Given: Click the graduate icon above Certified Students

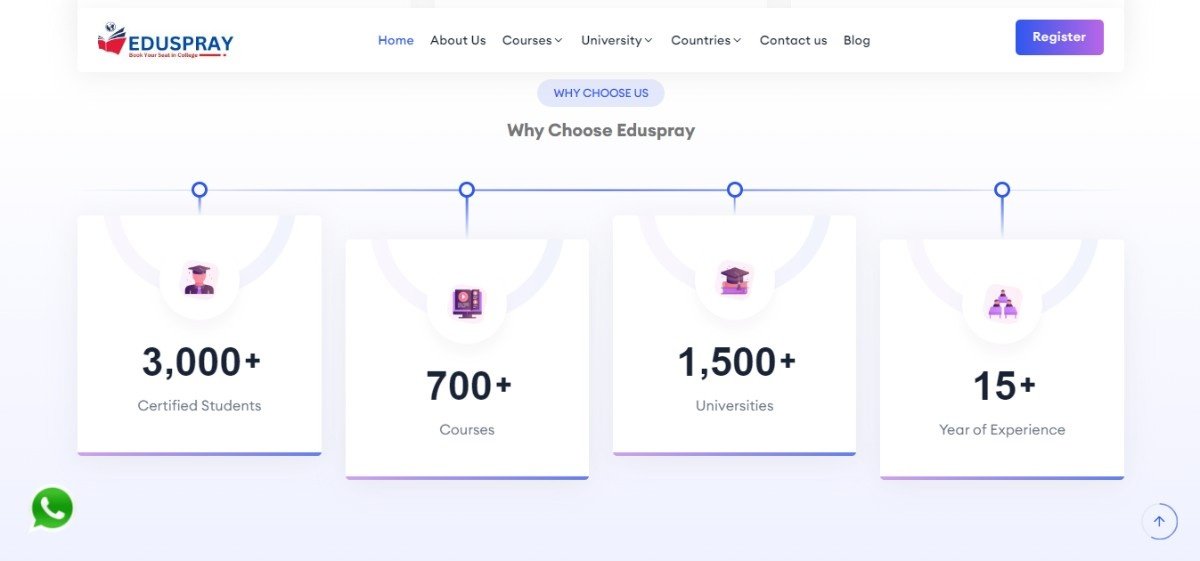Looking at the screenshot, I should click(199, 279).
